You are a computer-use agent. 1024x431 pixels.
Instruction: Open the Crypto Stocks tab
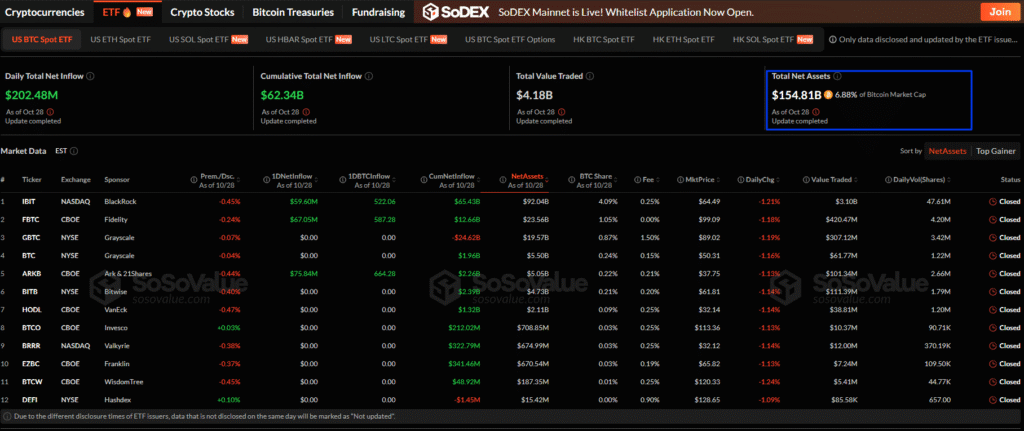[202, 12]
